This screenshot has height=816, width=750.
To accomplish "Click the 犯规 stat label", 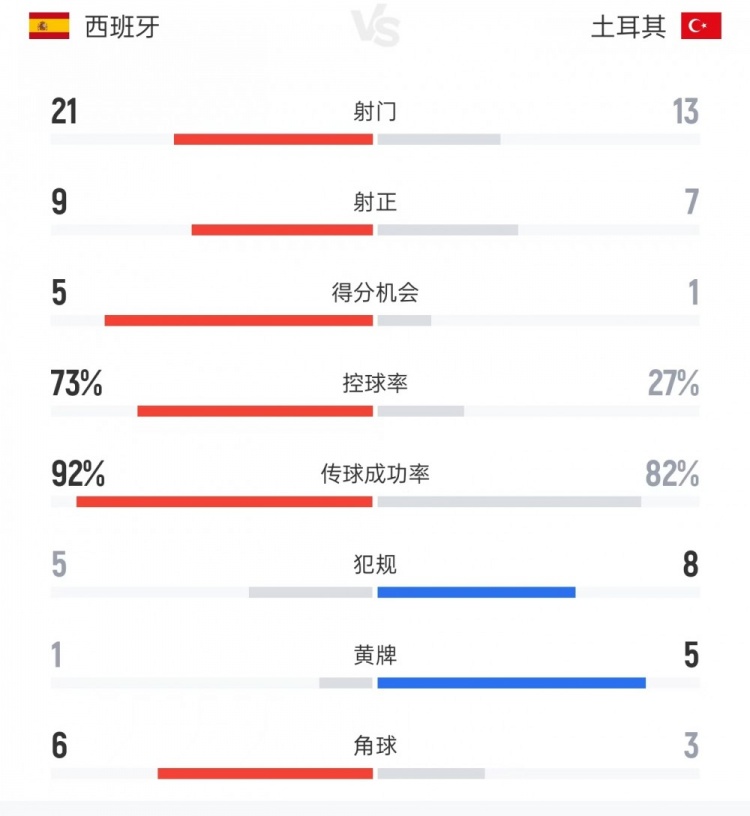I will (375, 565).
